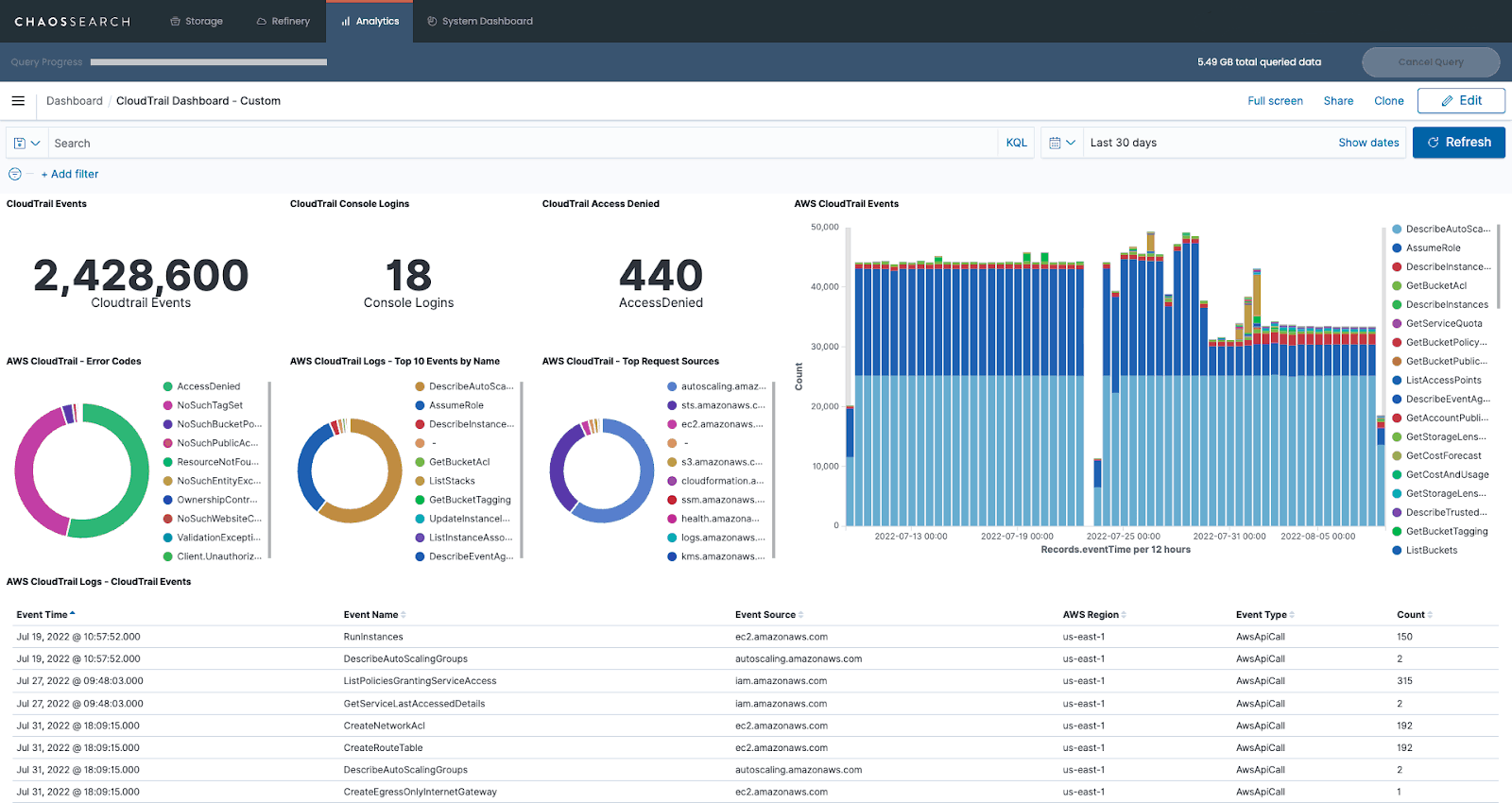Screen dimensions: 1512x803
Task: Toggle ListBuckets legend dot in bar chart
Action: (1397, 550)
